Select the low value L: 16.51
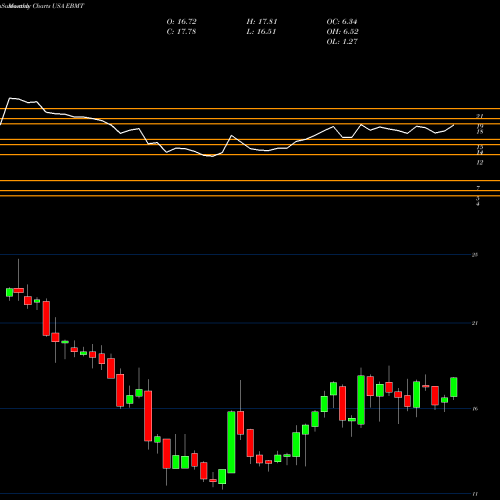 click(x=261, y=32)
